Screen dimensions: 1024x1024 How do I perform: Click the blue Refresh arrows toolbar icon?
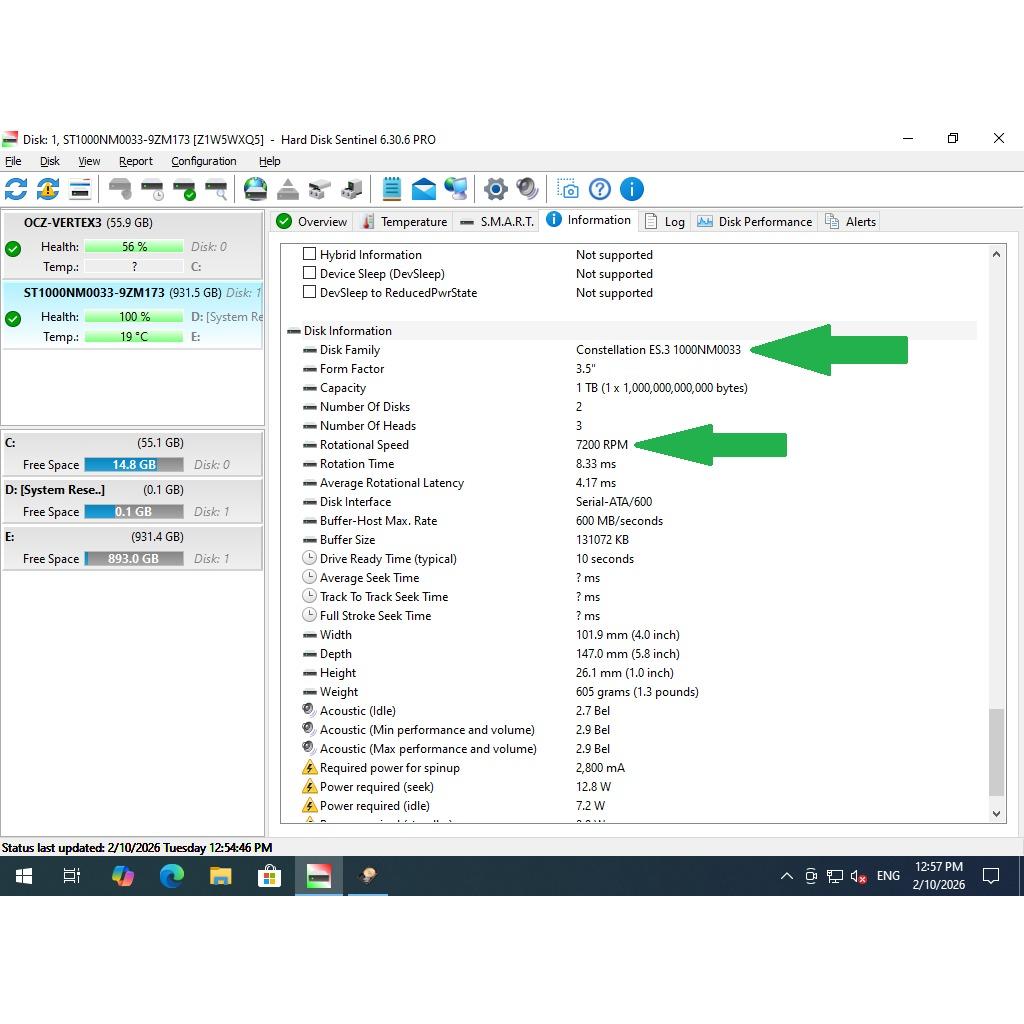[x=16, y=189]
